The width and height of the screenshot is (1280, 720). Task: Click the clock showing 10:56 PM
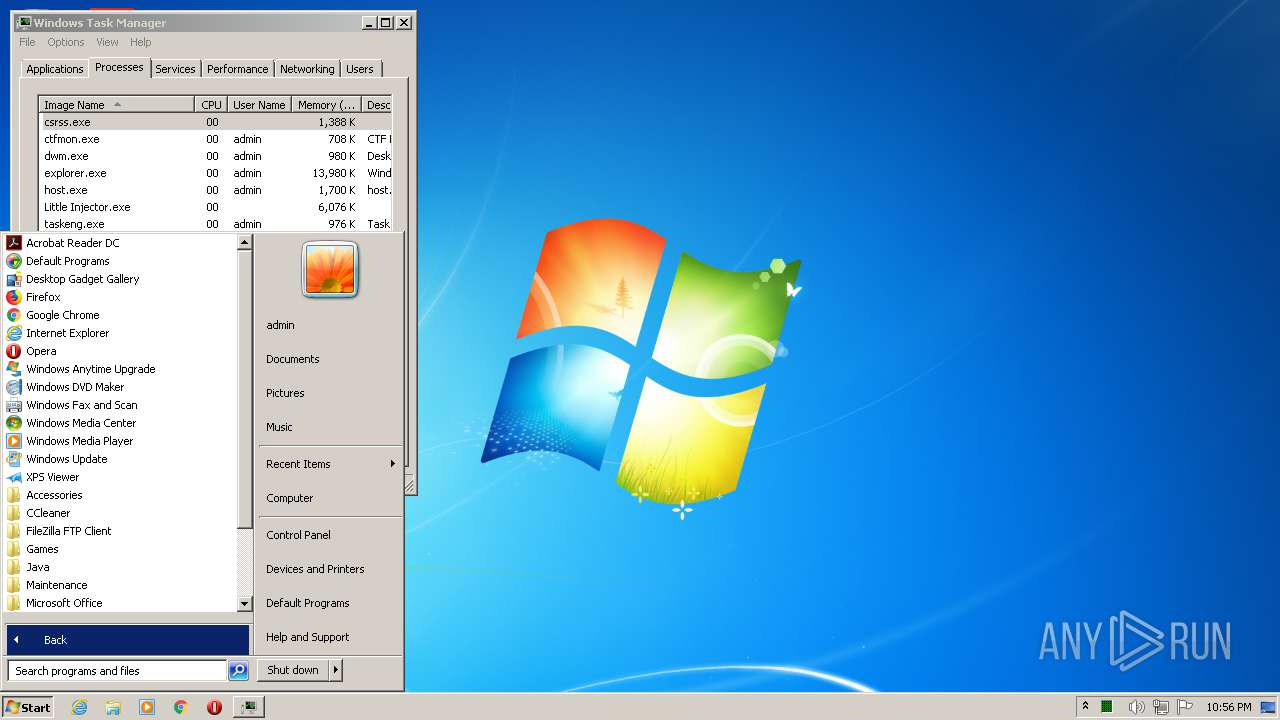1228,707
